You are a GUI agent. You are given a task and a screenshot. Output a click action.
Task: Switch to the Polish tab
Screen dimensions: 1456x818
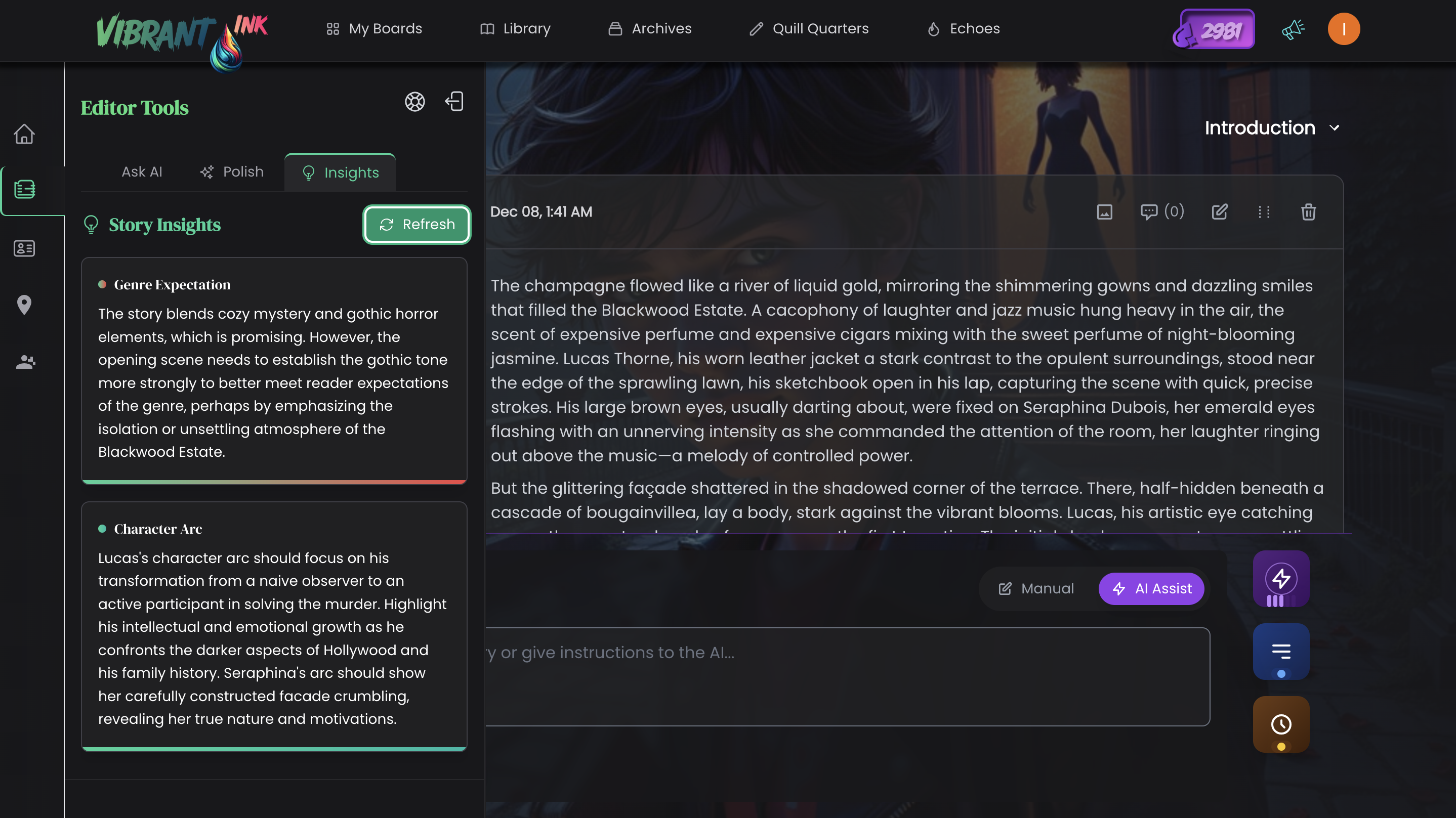(x=232, y=171)
